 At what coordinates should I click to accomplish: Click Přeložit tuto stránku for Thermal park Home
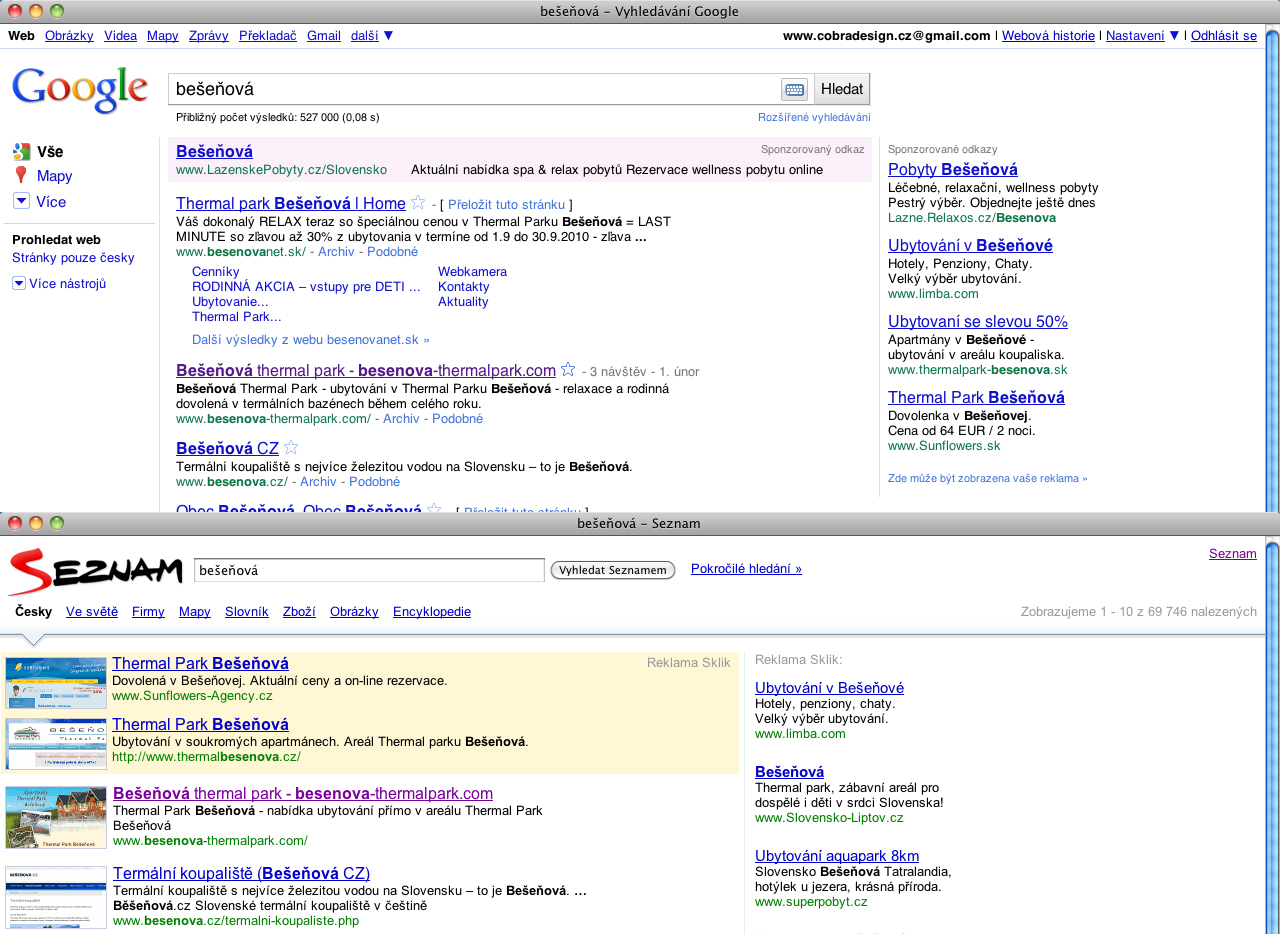(506, 204)
